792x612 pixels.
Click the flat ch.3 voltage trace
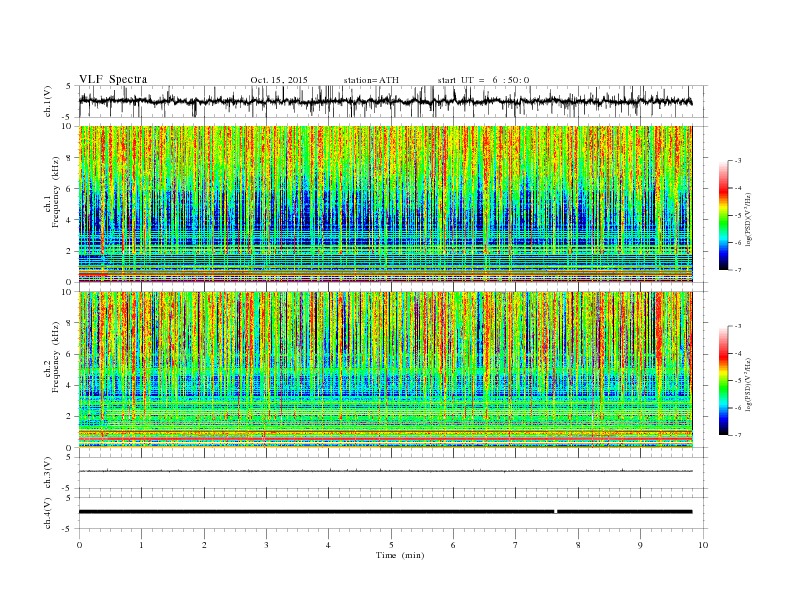coord(385,471)
